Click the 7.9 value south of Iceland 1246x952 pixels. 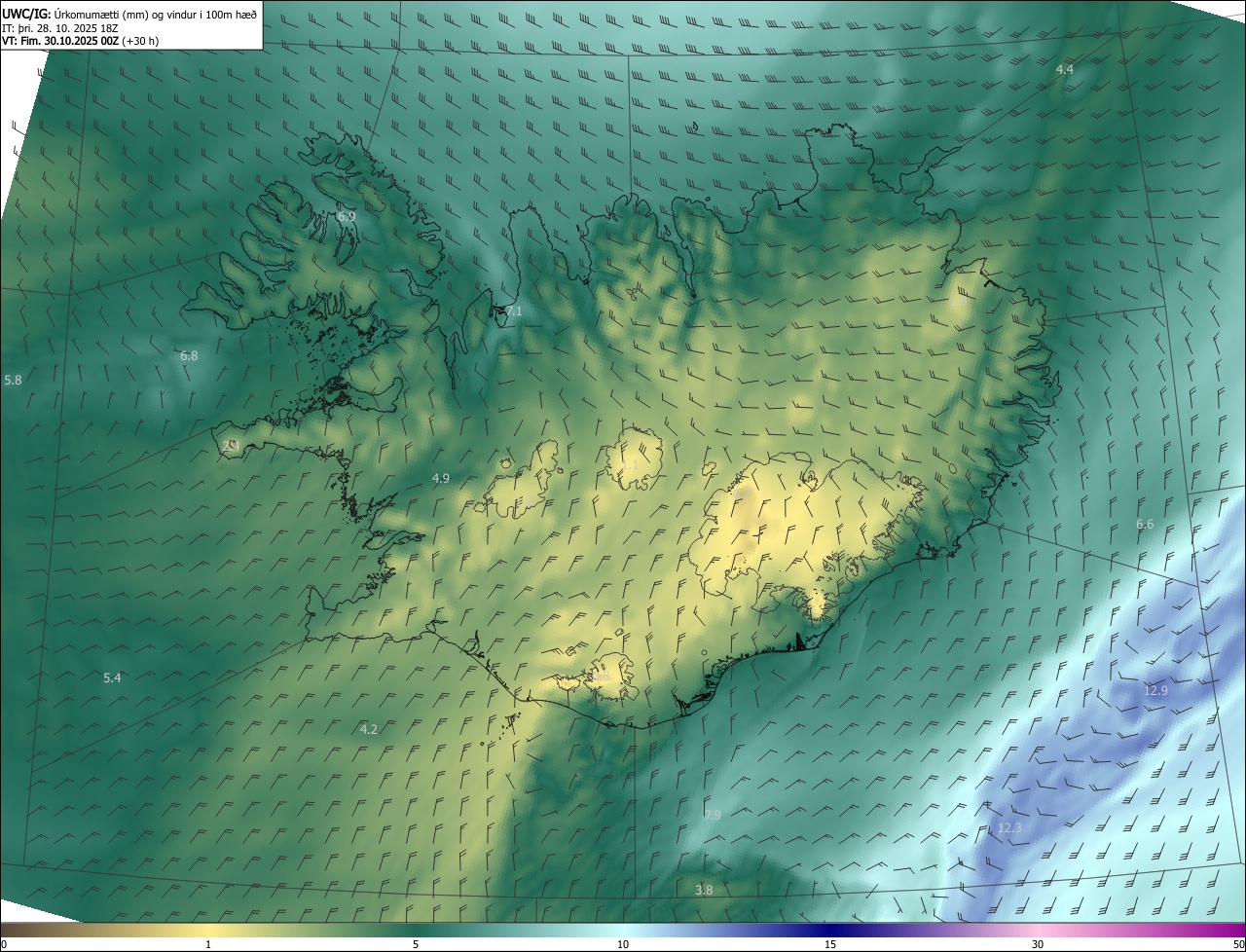(x=713, y=815)
